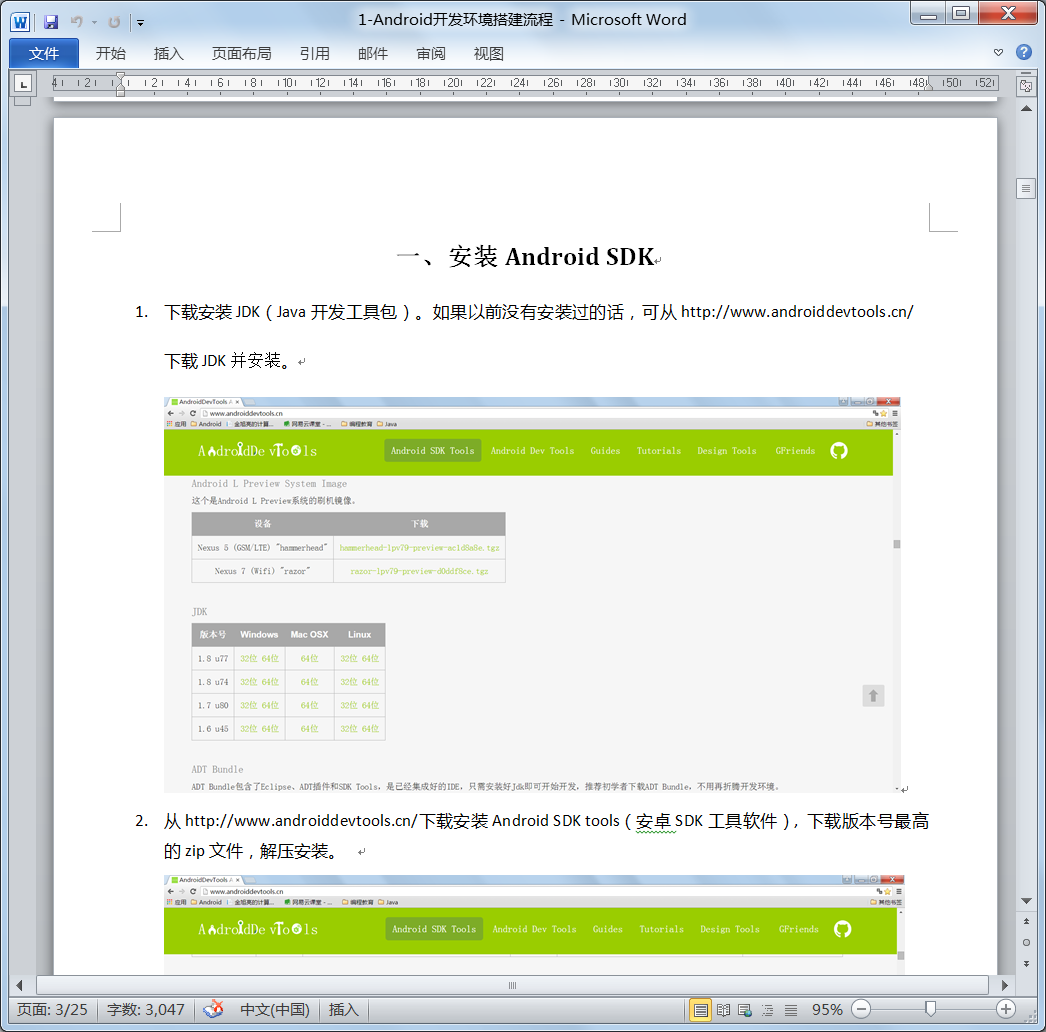Viewport: 1046px width, 1032px height.
Task: Click the androiddevtools.cn URL in step 2
Action: (x=301, y=821)
